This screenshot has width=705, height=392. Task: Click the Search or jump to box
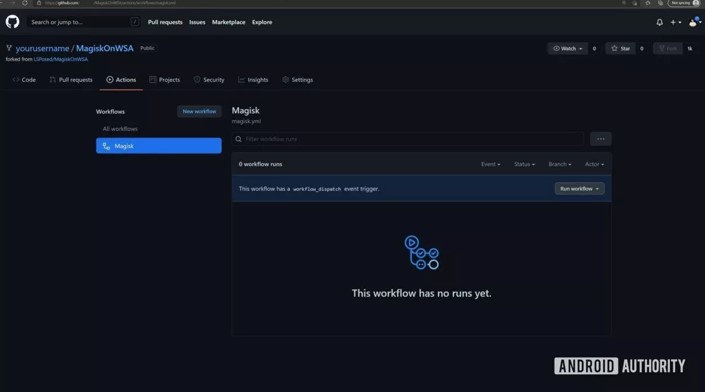pos(83,22)
